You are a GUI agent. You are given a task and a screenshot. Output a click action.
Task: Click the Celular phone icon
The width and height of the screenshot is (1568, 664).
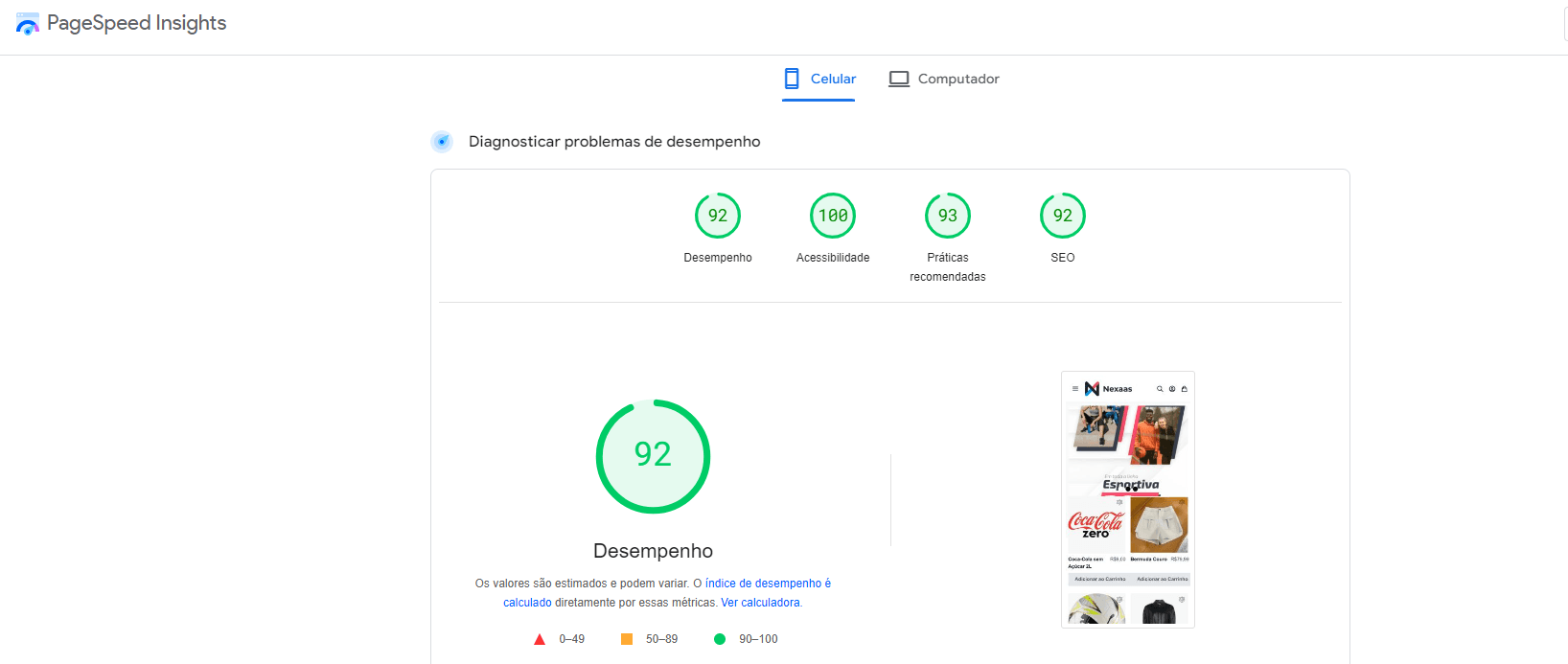(792, 79)
